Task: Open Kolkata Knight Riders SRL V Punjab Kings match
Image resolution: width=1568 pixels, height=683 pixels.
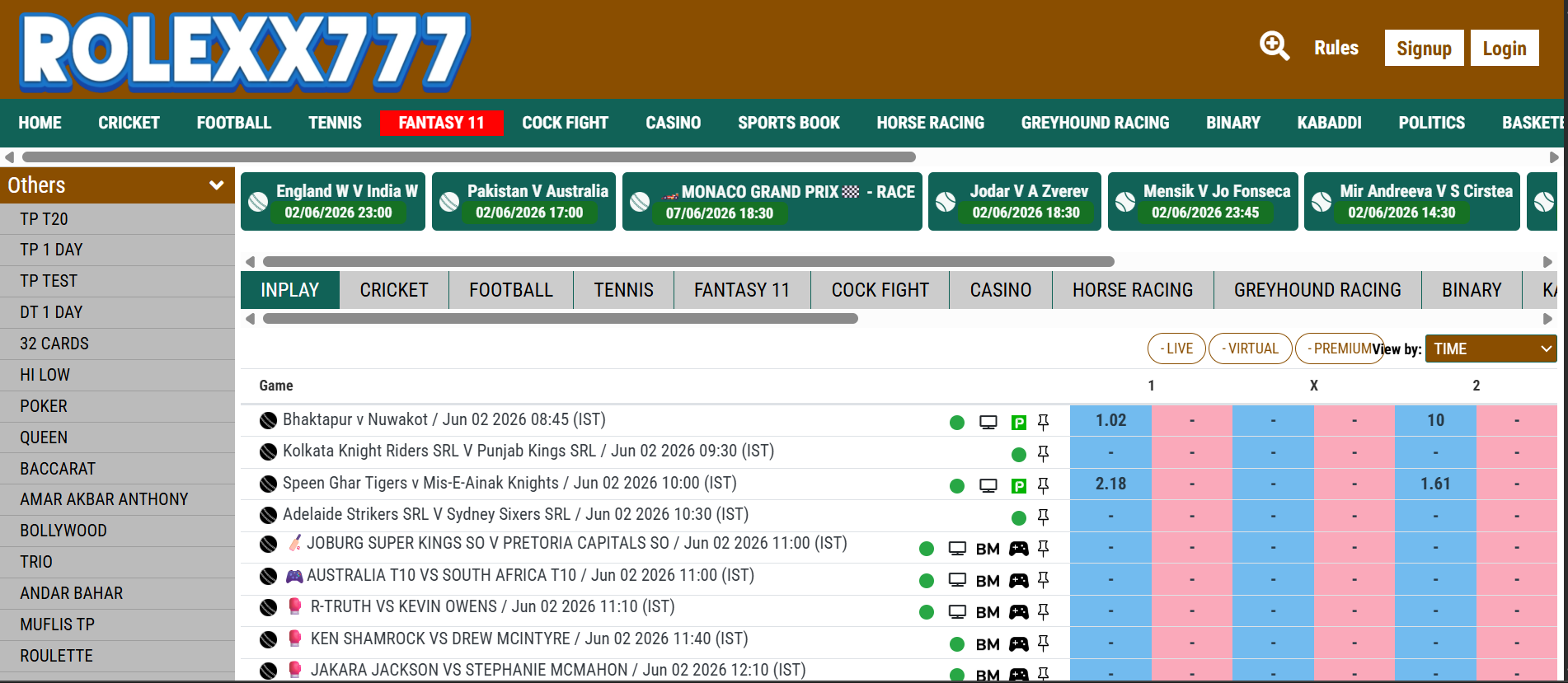Action: (x=528, y=451)
